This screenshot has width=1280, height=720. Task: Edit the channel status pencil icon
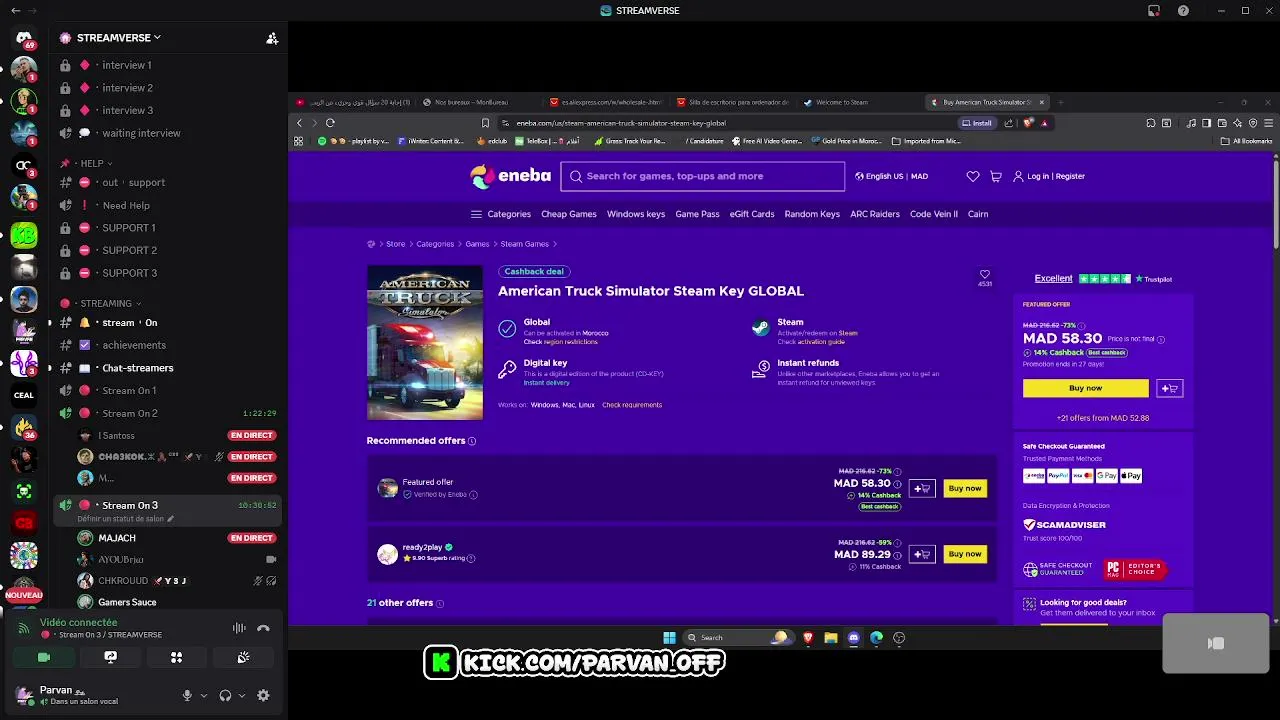tap(170, 519)
